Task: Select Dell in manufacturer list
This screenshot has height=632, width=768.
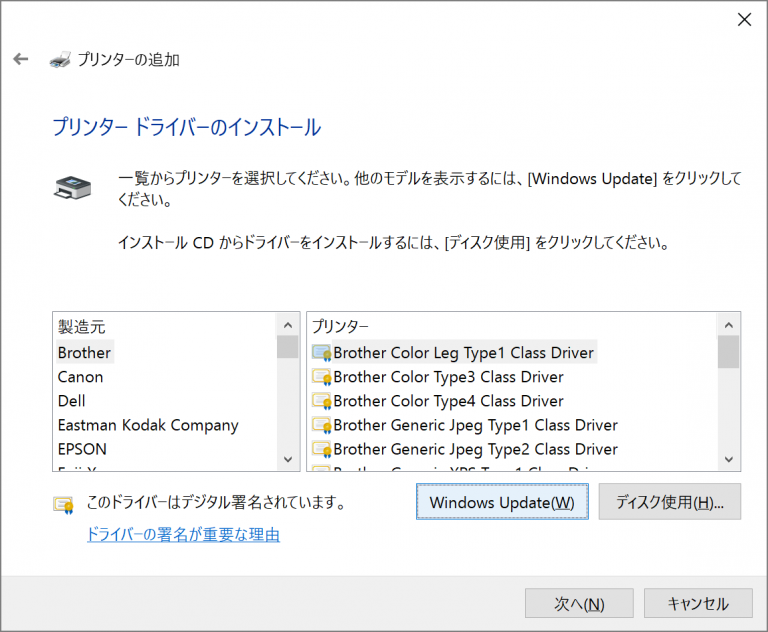Action: point(72,401)
